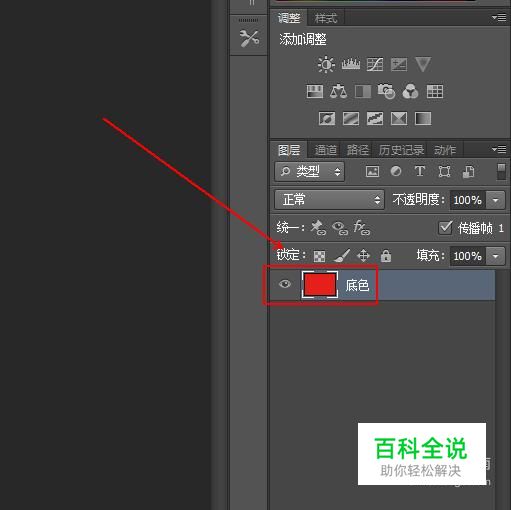The width and height of the screenshot is (511, 510).
Task: Lock layer position
Action: coord(363,256)
